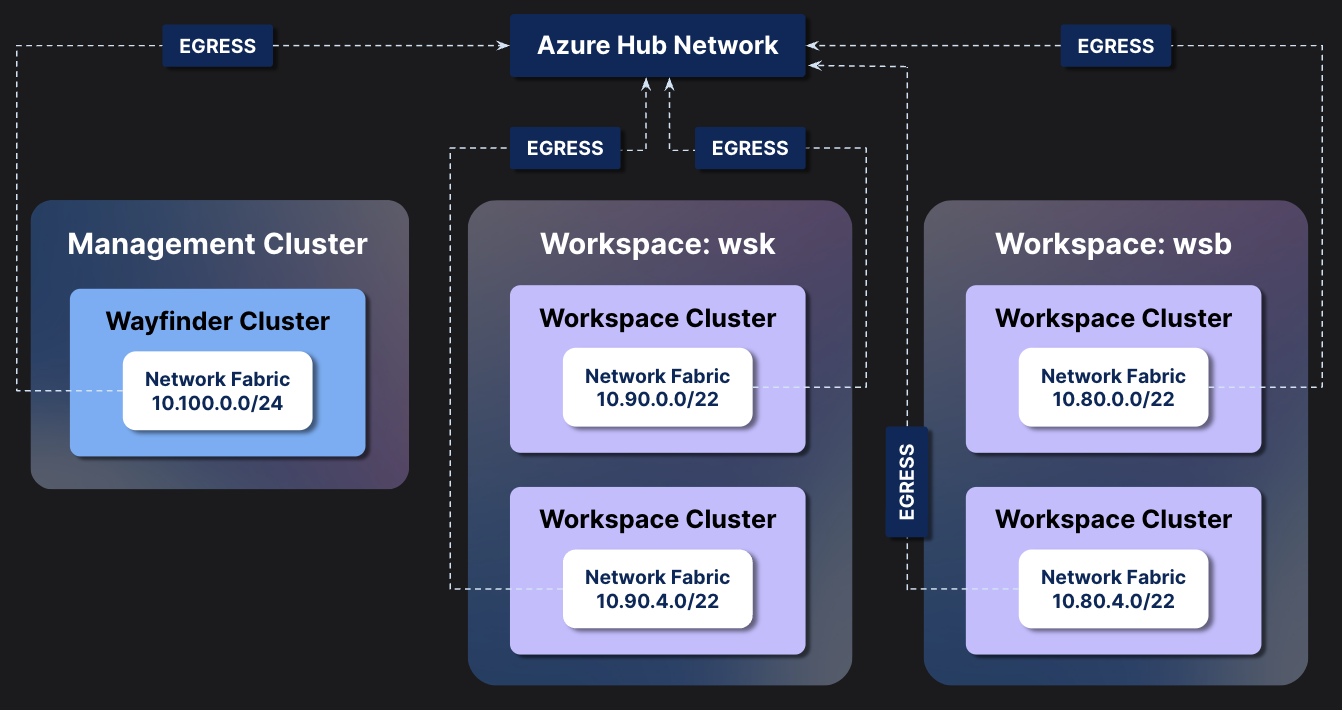Click Network Fabric 10.90.0.0/22 box
Image resolution: width=1342 pixels, height=710 pixels.
658,388
